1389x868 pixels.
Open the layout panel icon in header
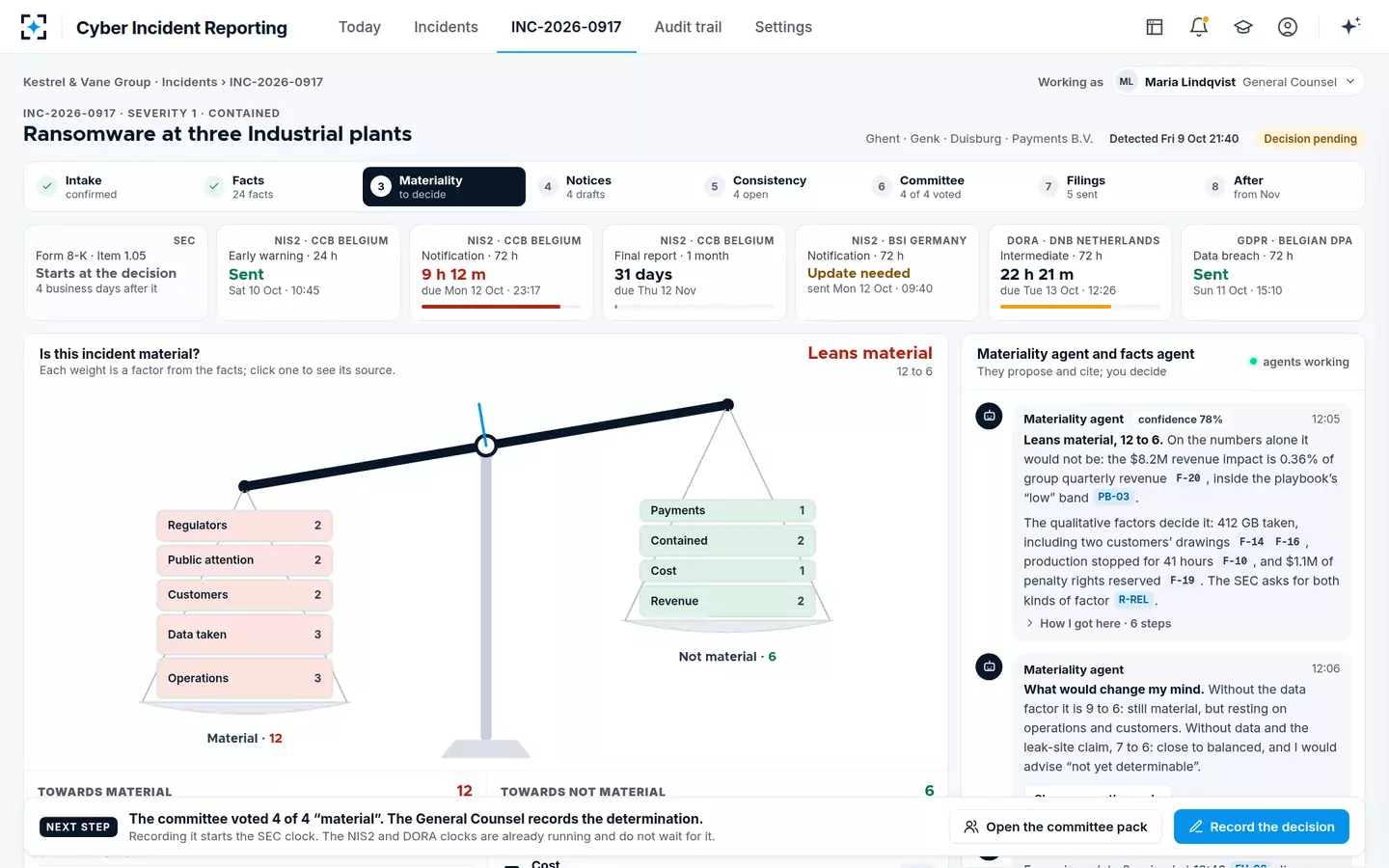tap(1155, 27)
